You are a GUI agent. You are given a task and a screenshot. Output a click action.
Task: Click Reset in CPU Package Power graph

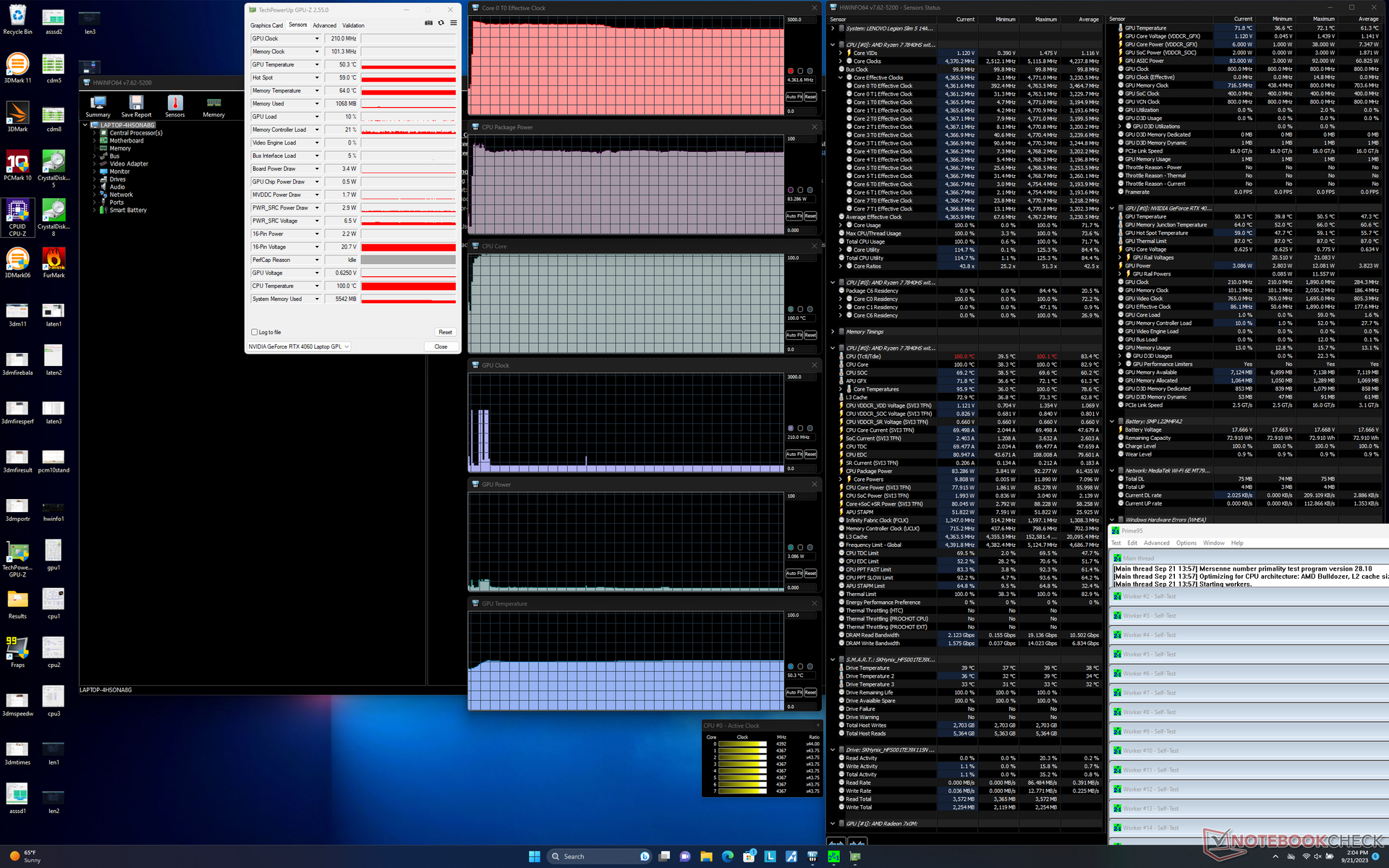tap(810, 216)
